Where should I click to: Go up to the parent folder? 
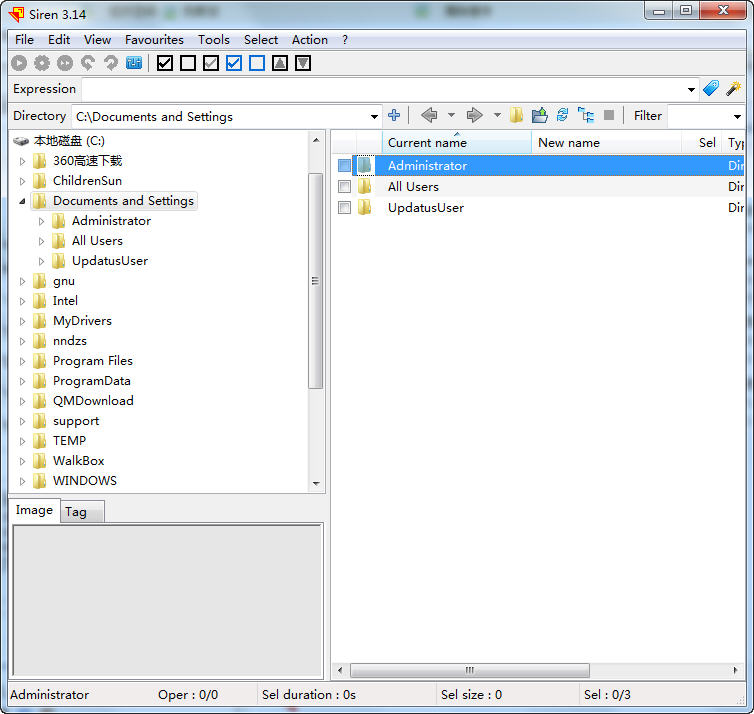(x=539, y=116)
